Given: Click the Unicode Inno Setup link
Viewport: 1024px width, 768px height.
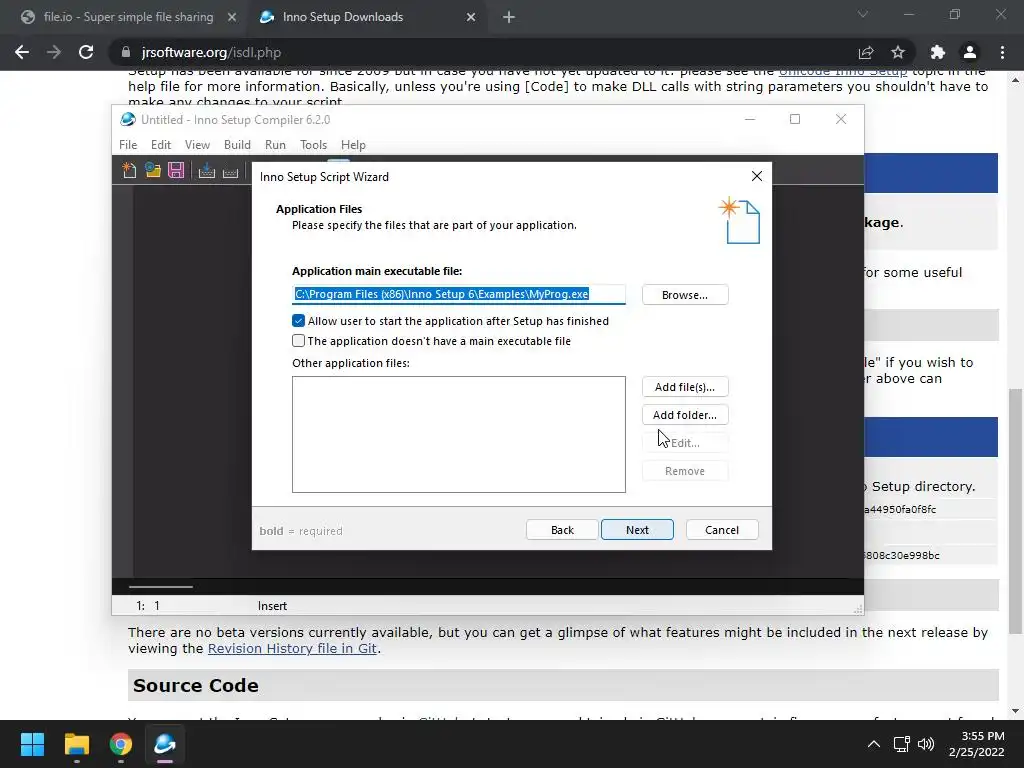Looking at the screenshot, I should [x=842, y=72].
